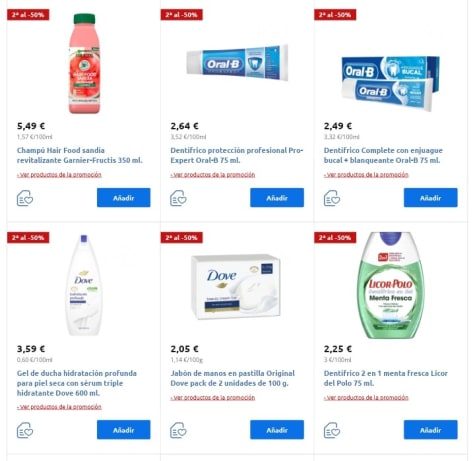Open Jabón de manos Dove product title
Image resolution: width=475 pixels, height=461 pixels.
tap(233, 378)
